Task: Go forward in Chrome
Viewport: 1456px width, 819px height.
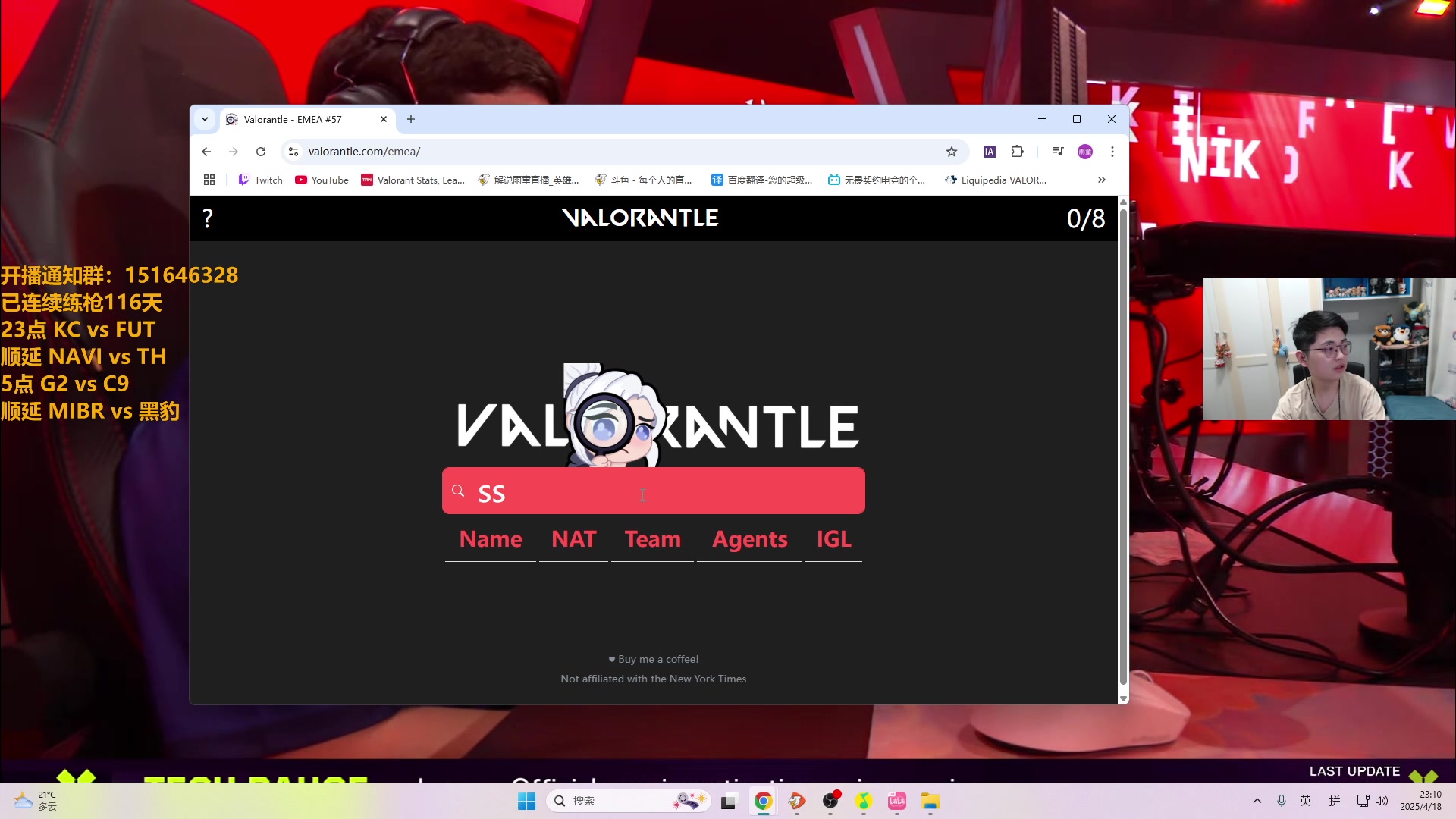Action: 234,152
